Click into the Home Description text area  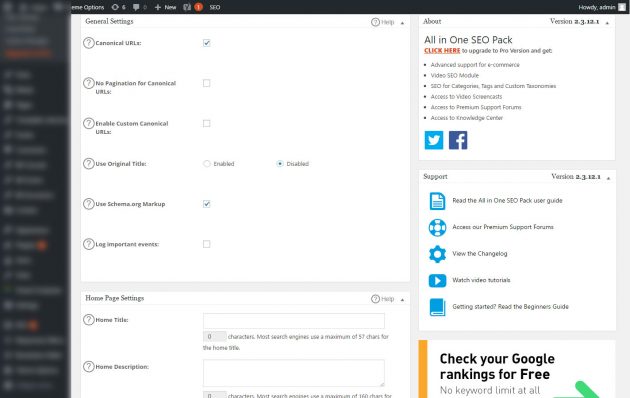(294, 373)
